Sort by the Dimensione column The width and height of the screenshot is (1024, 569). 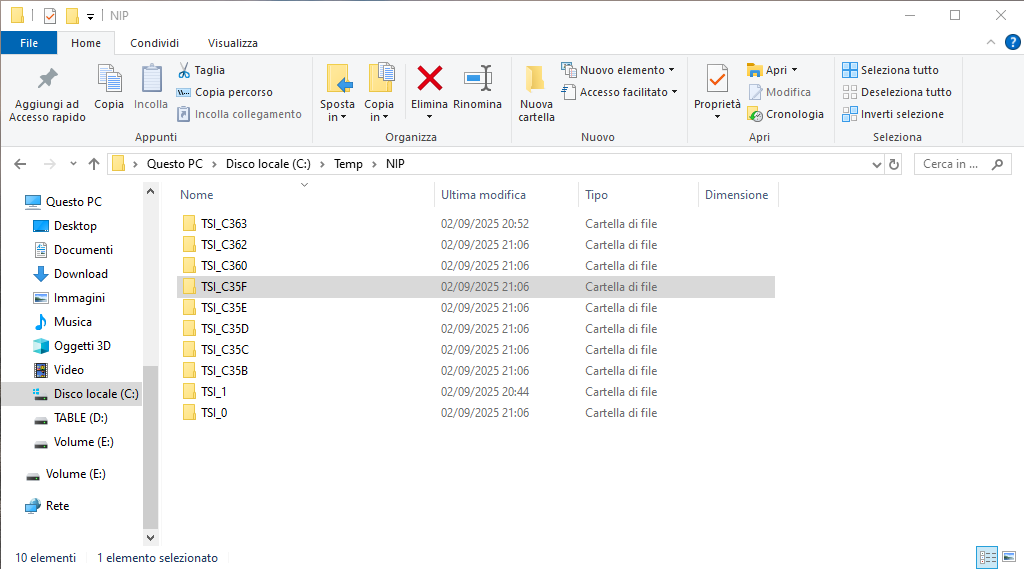coord(738,195)
